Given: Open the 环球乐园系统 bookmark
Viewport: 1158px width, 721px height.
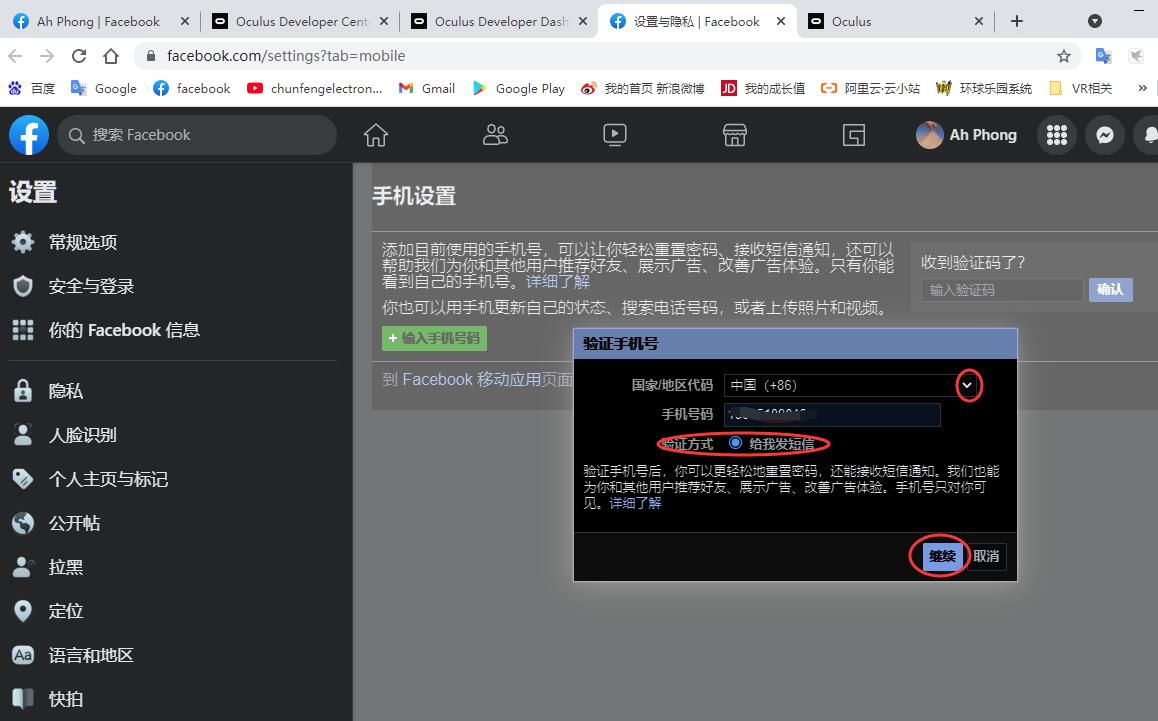Looking at the screenshot, I should [x=984, y=89].
